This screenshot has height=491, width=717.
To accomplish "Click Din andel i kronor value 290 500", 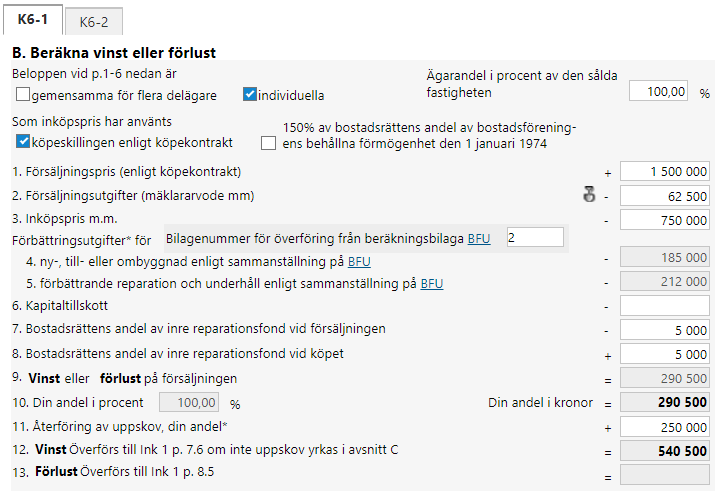I will pyautogui.click(x=665, y=402).
